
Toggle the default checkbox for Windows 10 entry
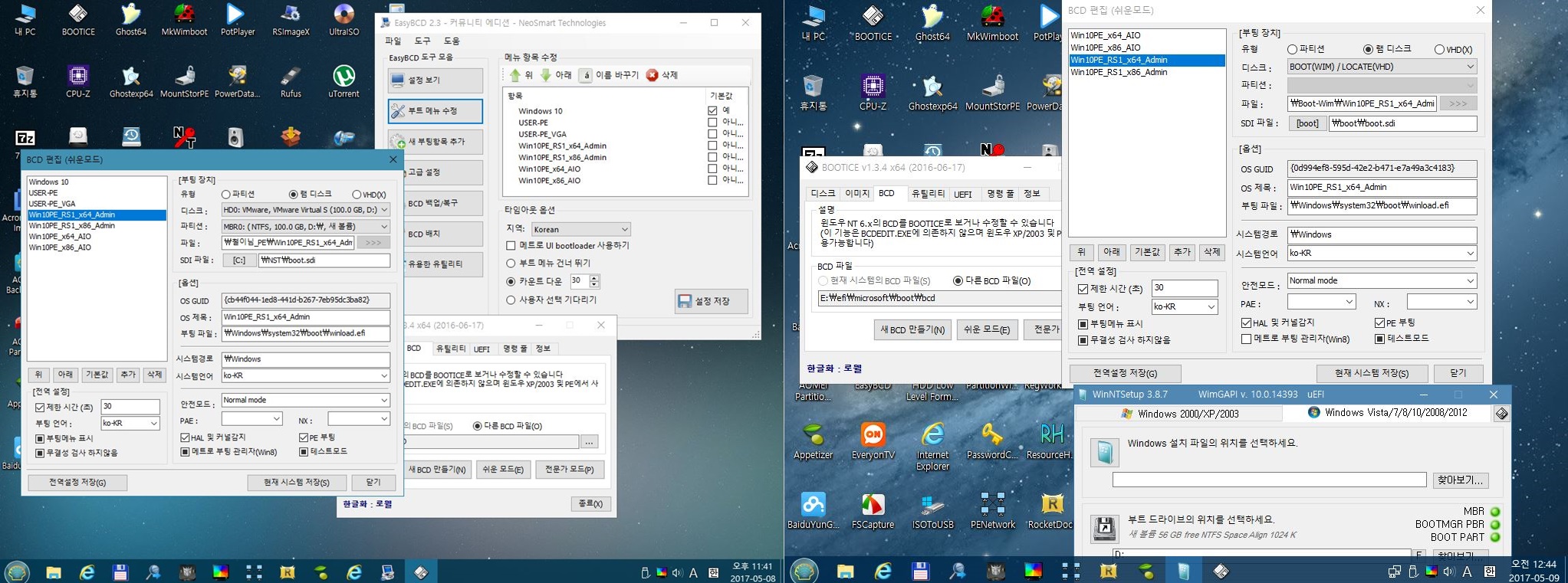(712, 111)
